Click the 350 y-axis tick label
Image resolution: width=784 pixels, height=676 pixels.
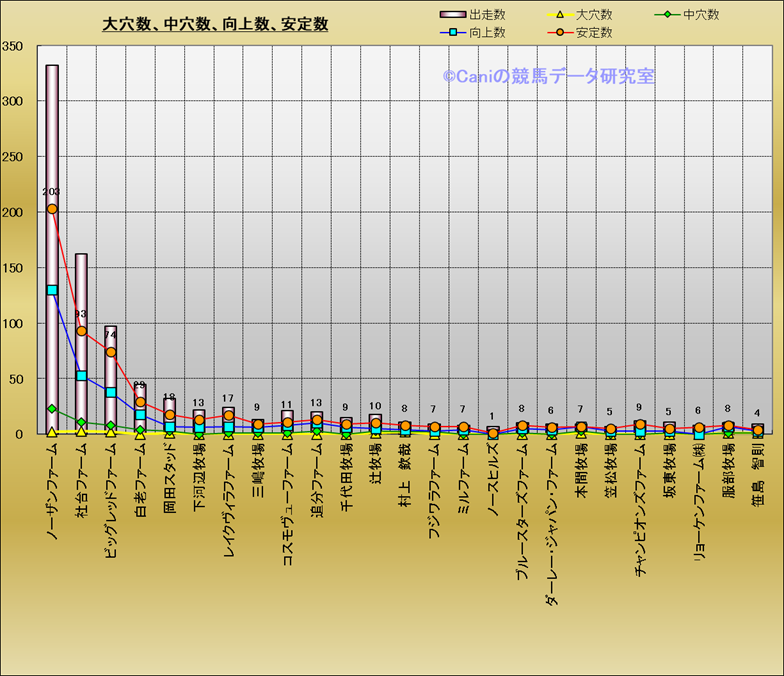click(14, 46)
